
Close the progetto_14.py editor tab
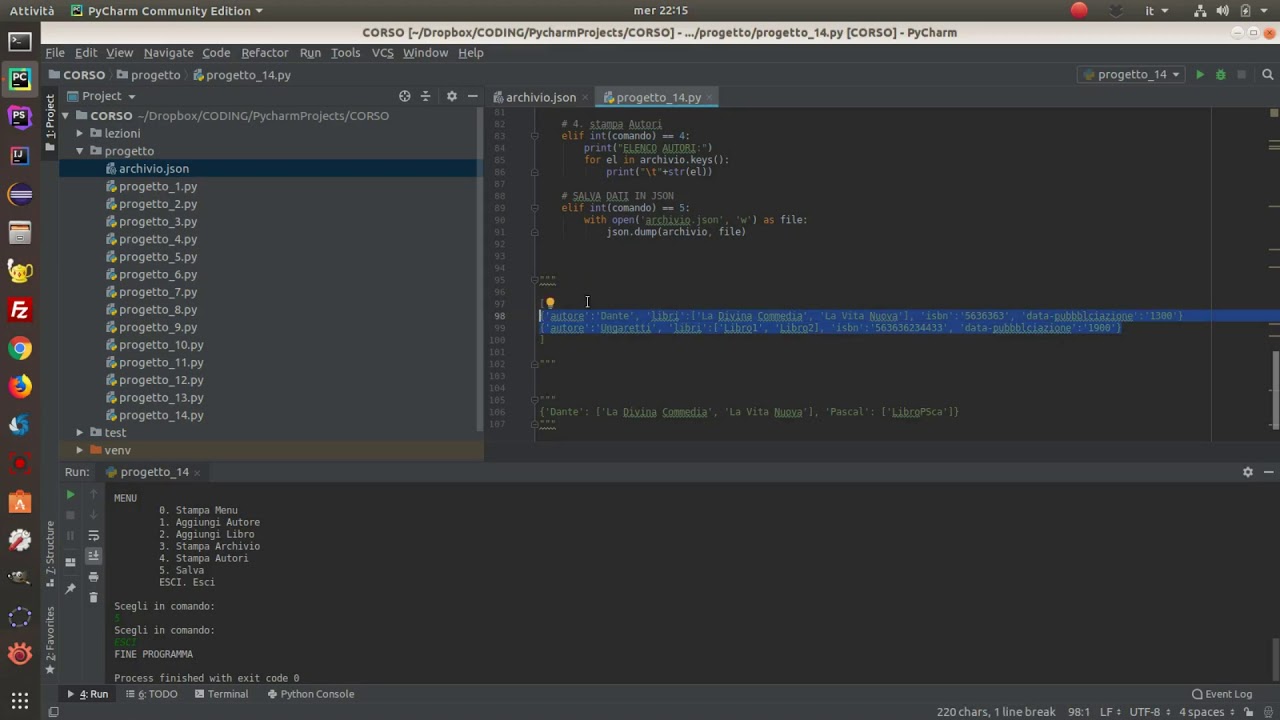click(x=710, y=98)
